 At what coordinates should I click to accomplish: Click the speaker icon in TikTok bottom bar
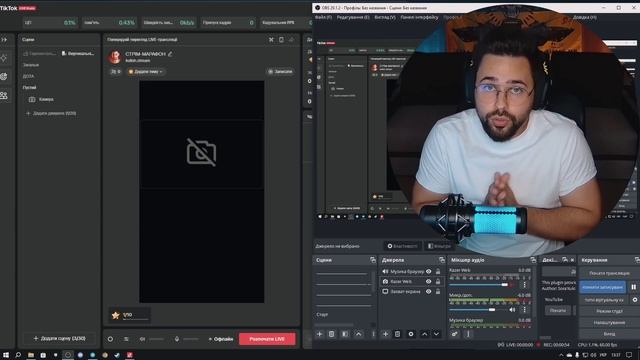coord(142,339)
